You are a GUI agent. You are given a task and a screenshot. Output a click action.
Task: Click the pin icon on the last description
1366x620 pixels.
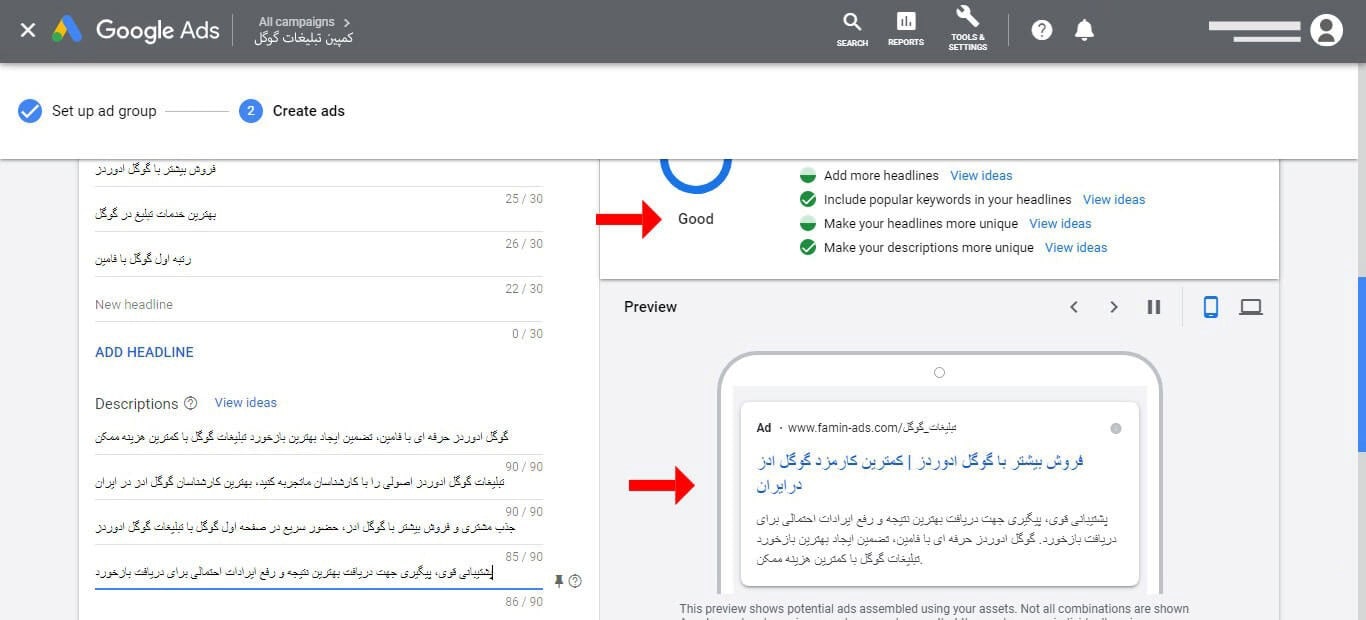[559, 581]
